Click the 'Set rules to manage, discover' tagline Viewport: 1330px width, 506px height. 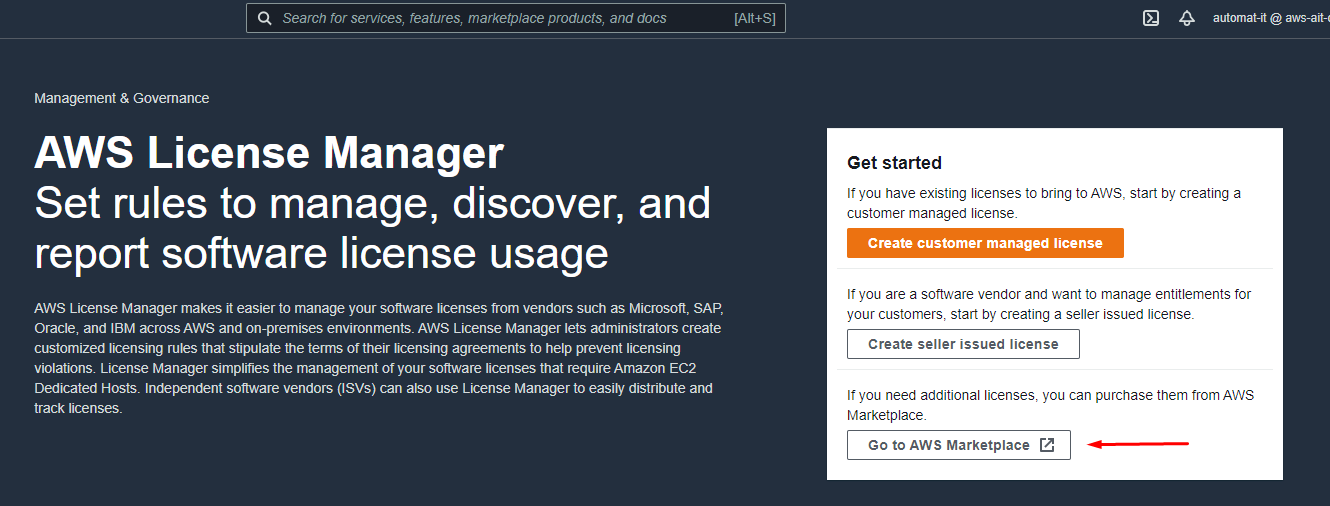coord(372,228)
